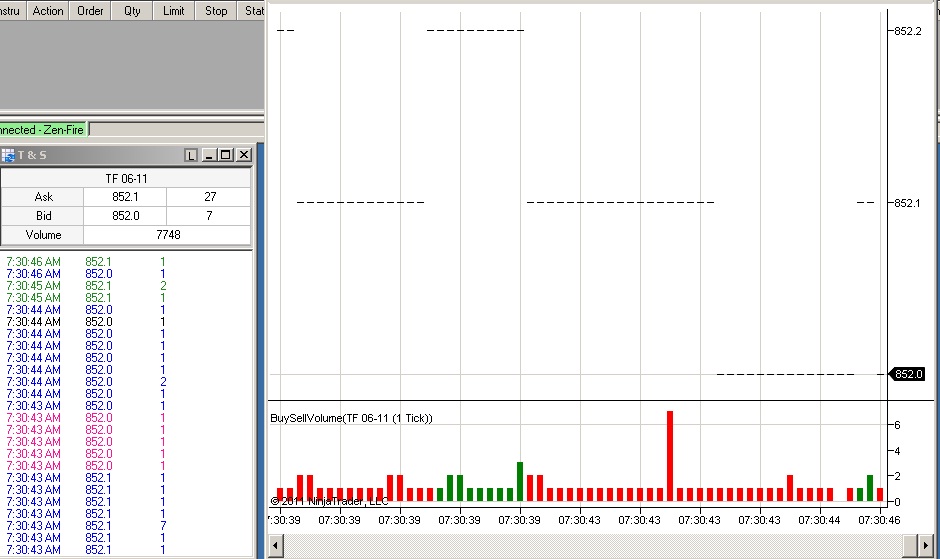Sort orders by the Order column header

point(90,11)
